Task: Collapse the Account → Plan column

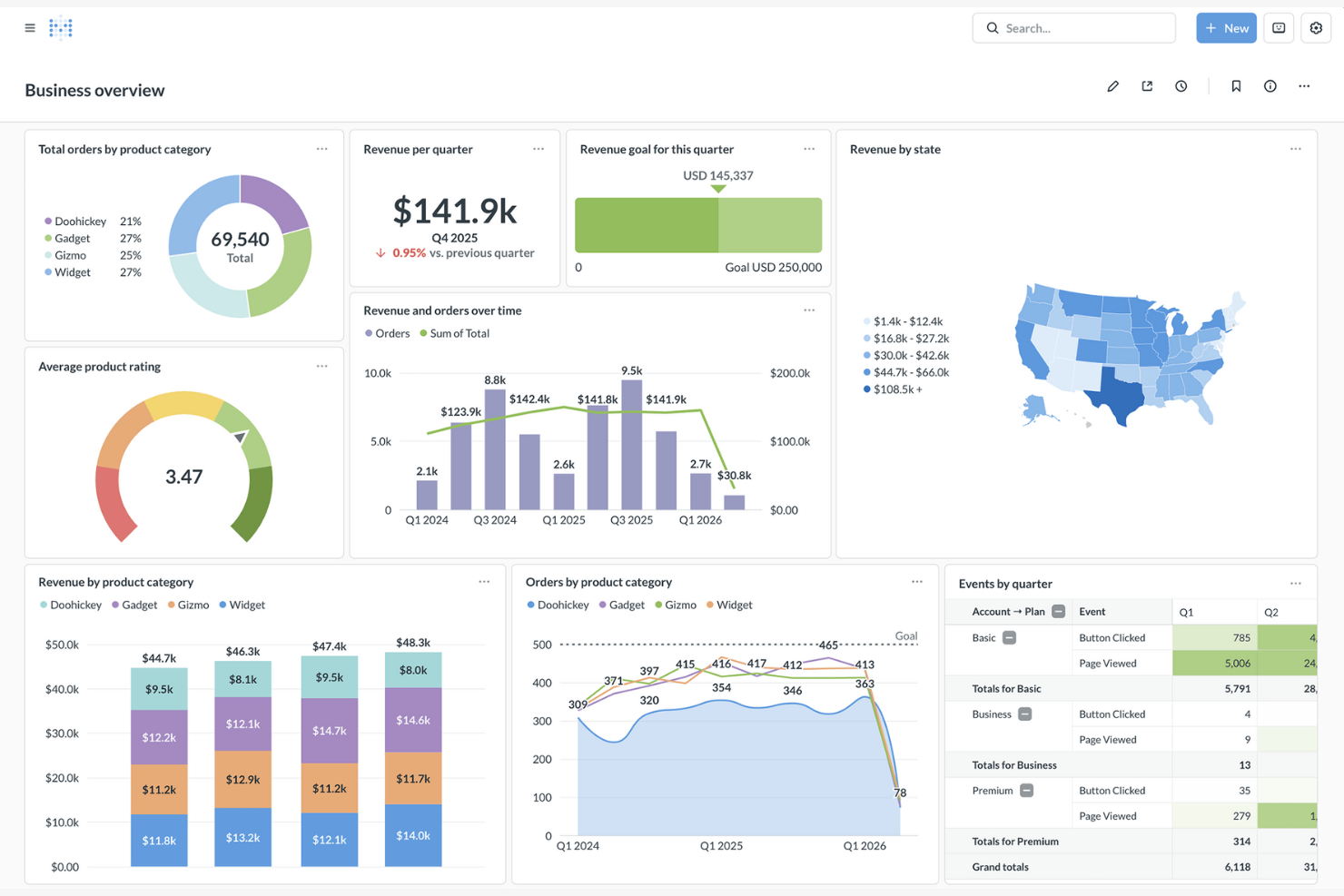Action: (x=1057, y=611)
